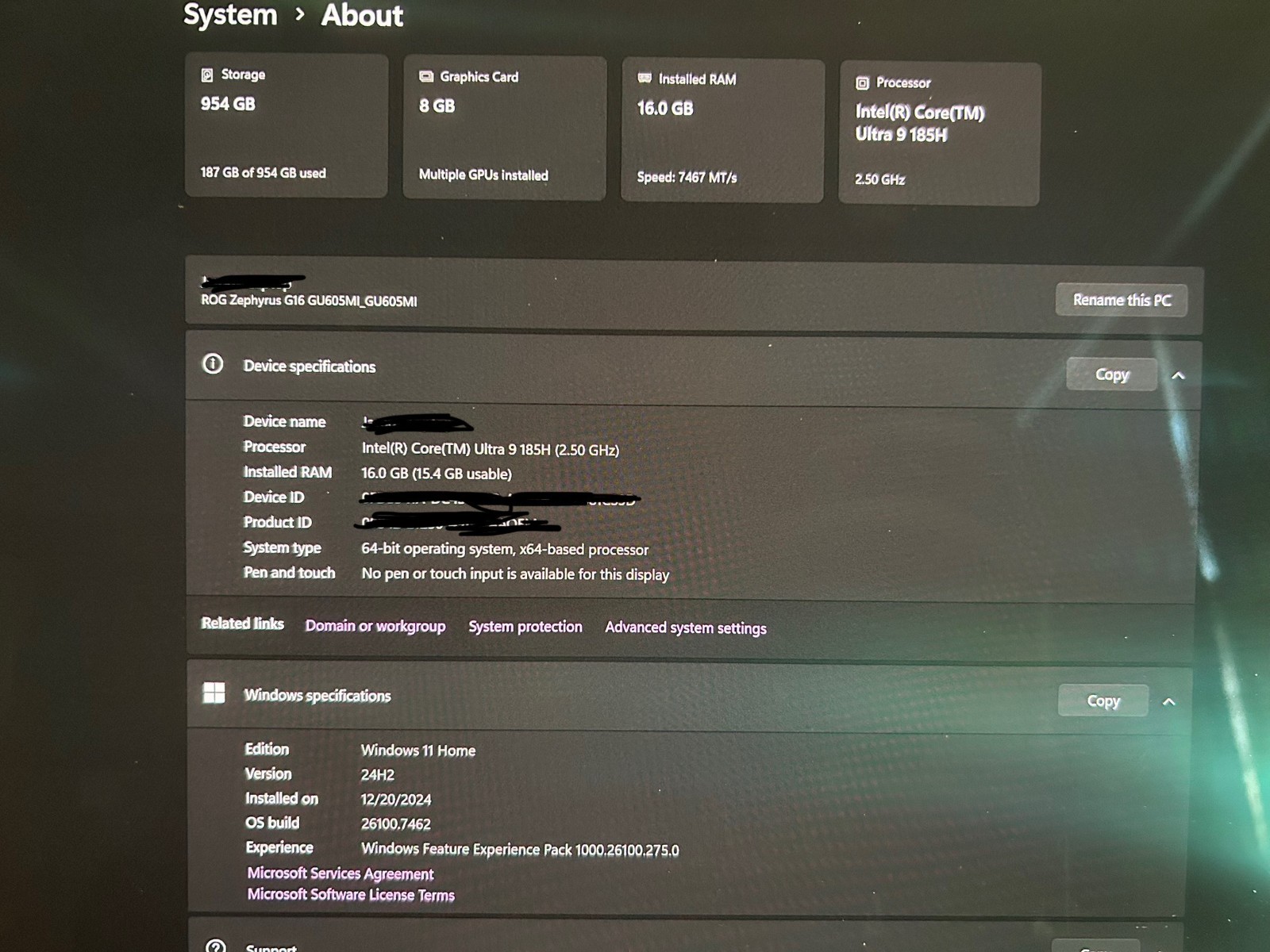
Task: Copy the Windows specifications
Action: tap(1103, 701)
